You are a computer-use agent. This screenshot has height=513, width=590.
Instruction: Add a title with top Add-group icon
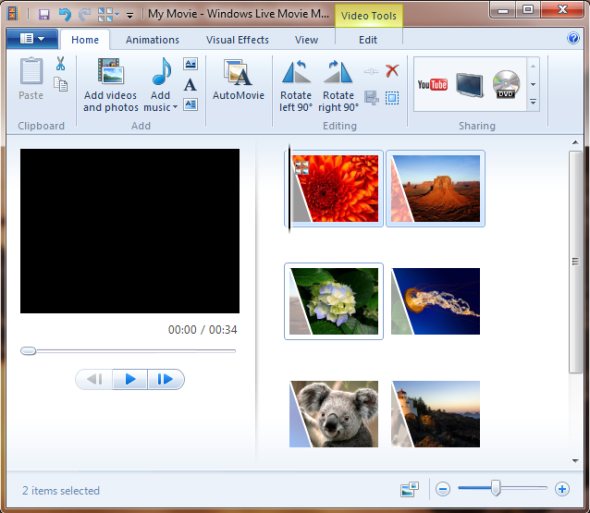(x=190, y=64)
